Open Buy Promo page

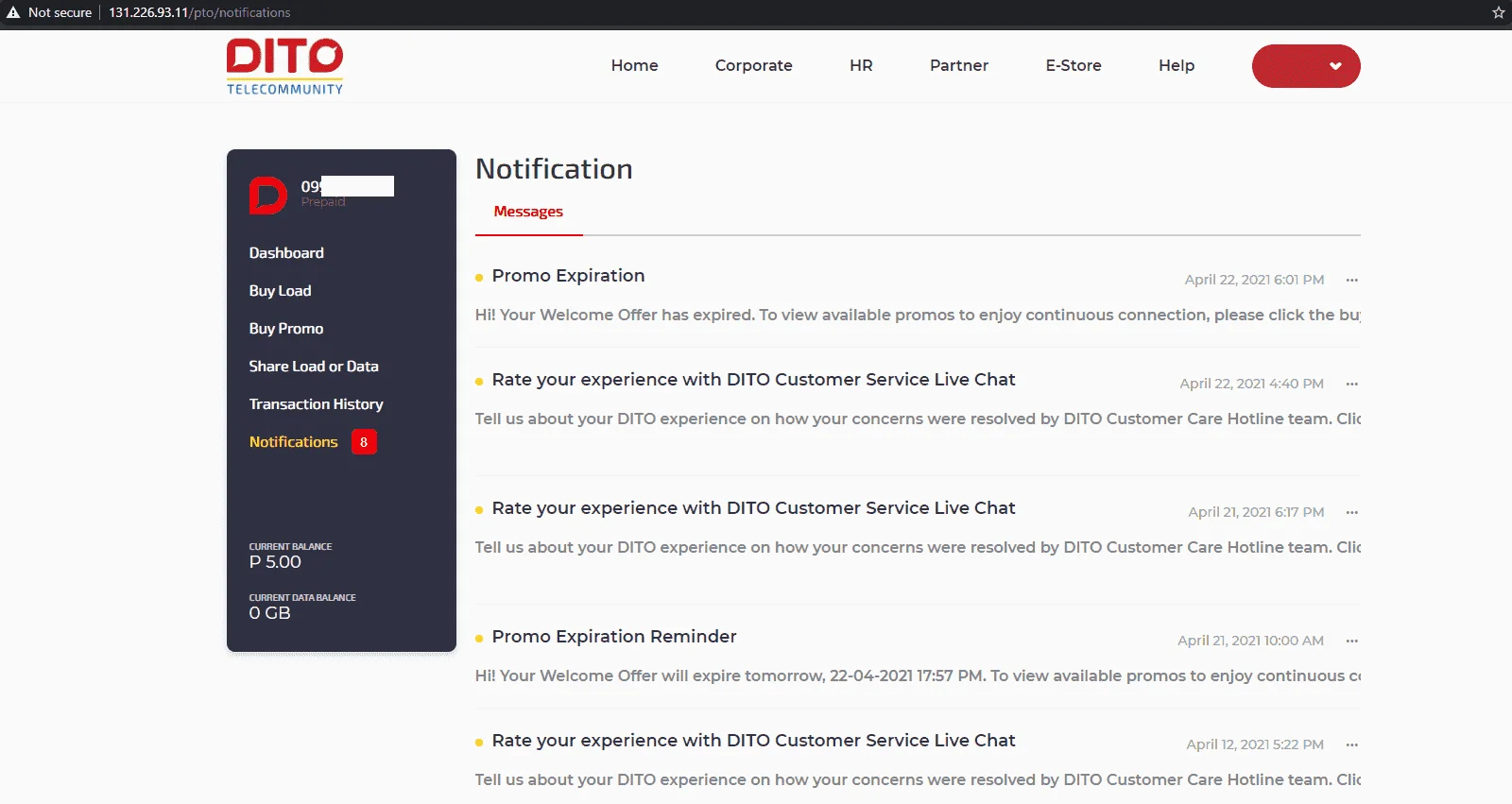point(286,329)
